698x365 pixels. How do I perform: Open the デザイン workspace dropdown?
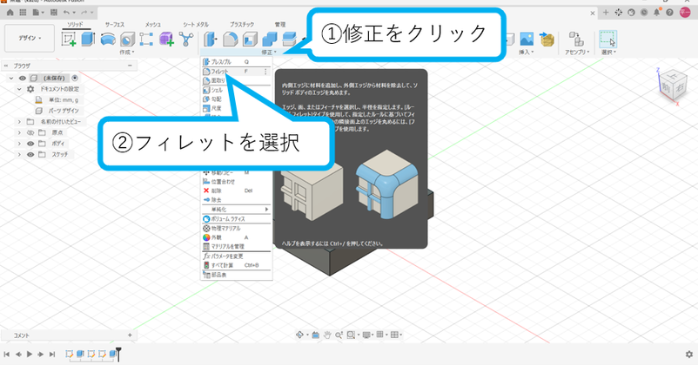[29, 38]
